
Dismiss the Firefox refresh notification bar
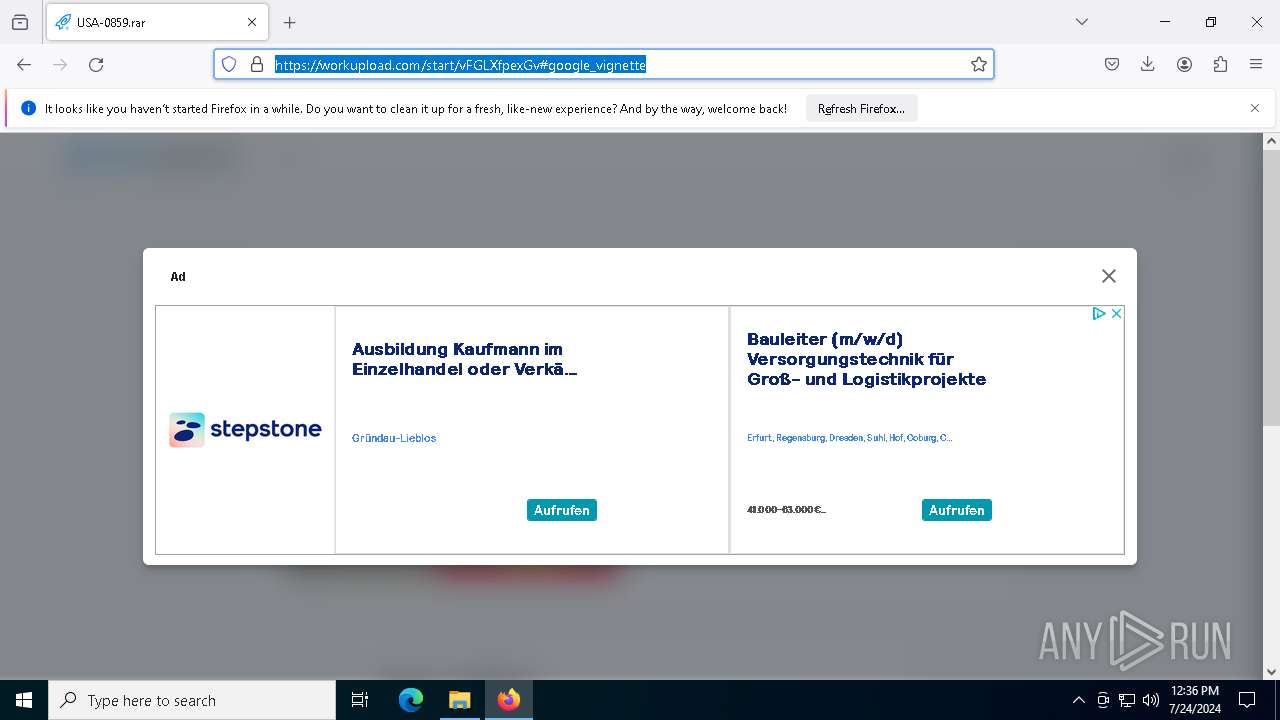pos(1255,108)
